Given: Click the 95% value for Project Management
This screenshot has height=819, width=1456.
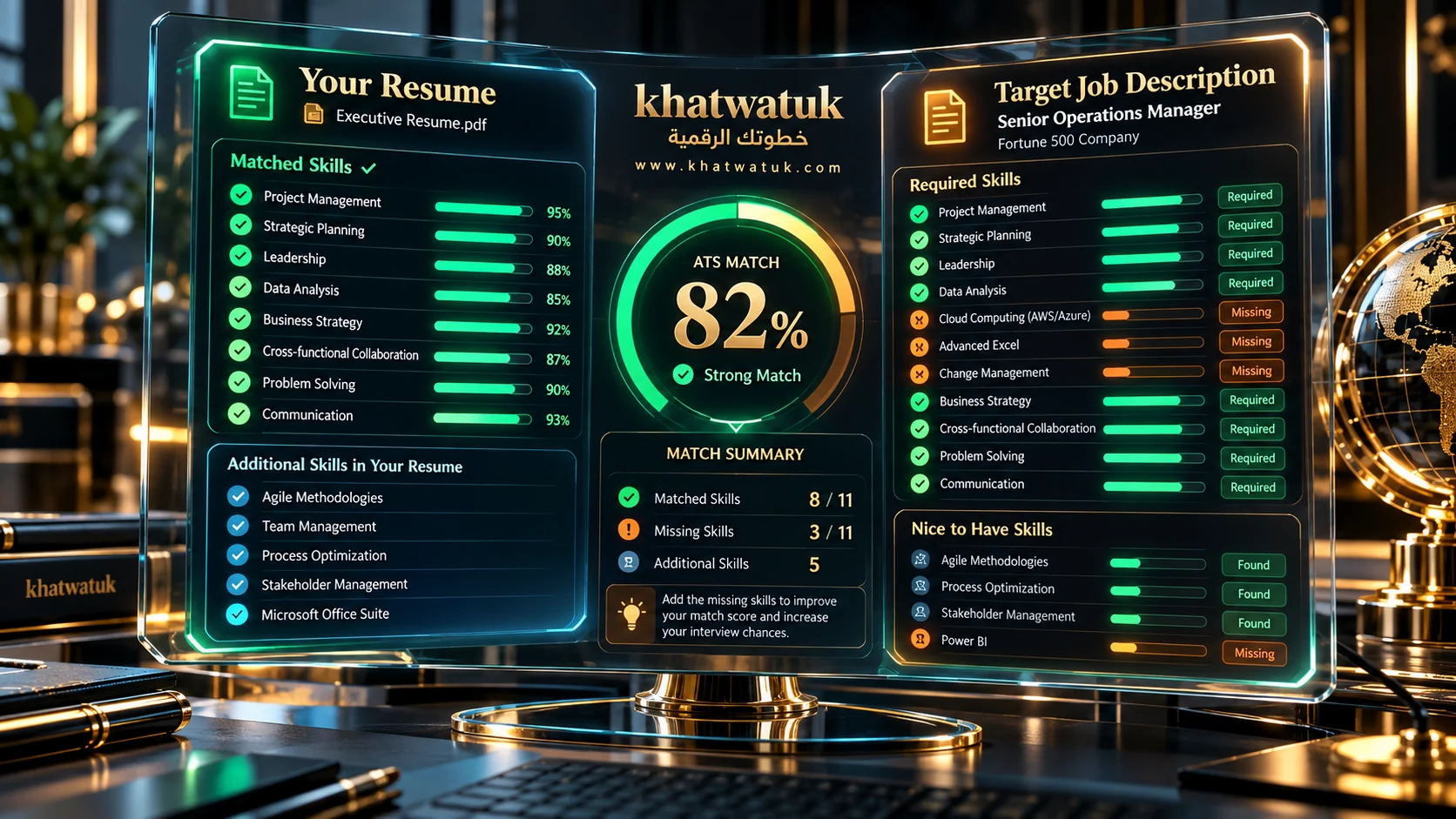Looking at the screenshot, I should pyautogui.click(x=558, y=212).
